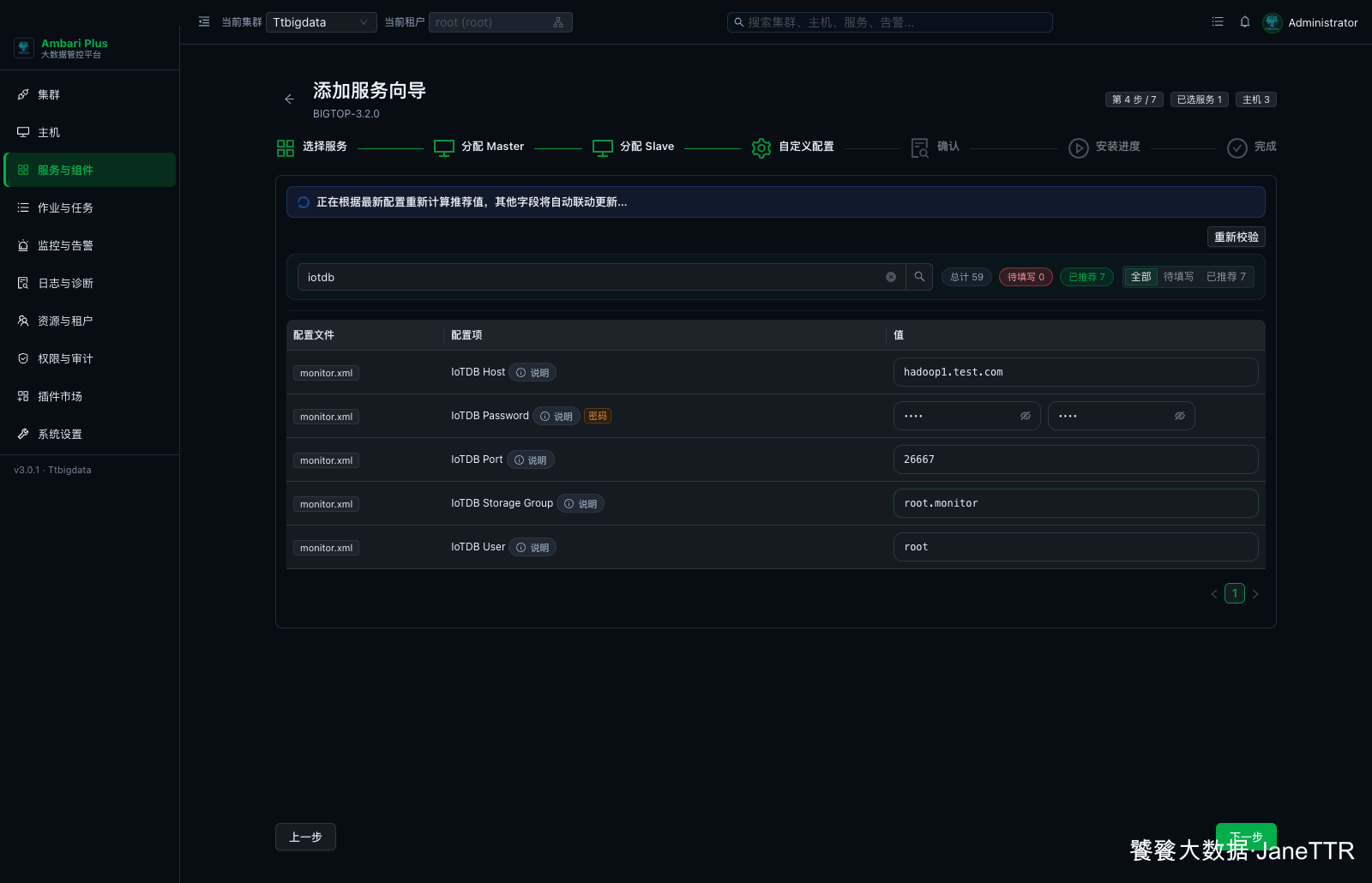Open 集群 in the sidebar
1372x883 pixels.
(90, 94)
